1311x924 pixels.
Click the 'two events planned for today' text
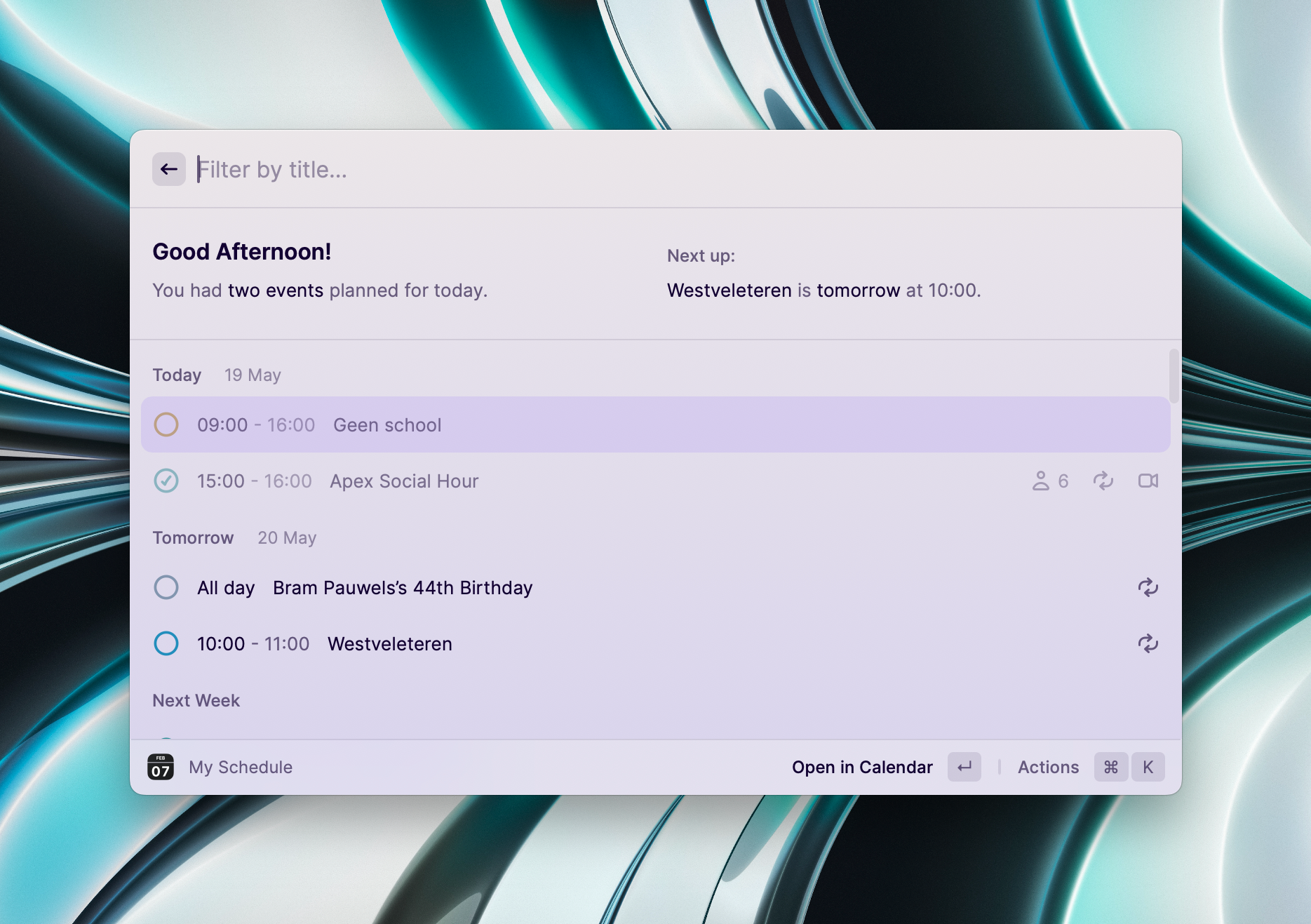click(x=358, y=290)
